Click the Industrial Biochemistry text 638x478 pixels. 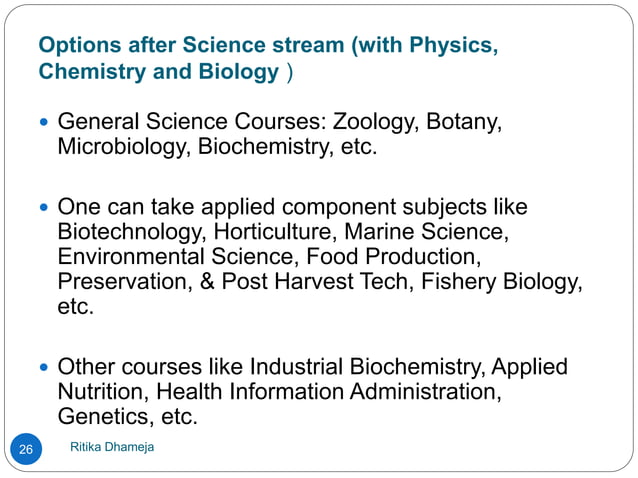click(367, 367)
